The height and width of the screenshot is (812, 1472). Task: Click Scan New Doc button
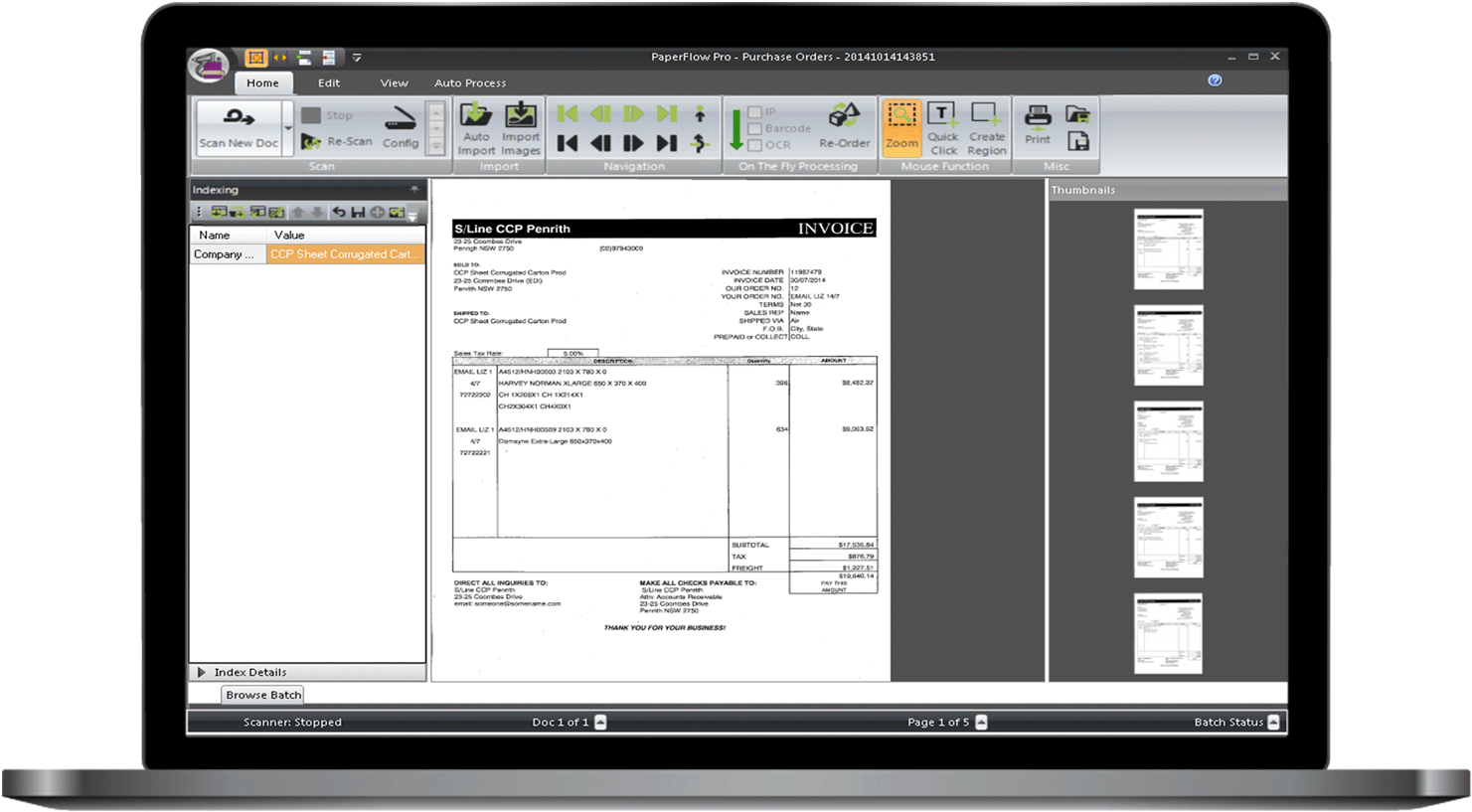pyautogui.click(x=239, y=127)
